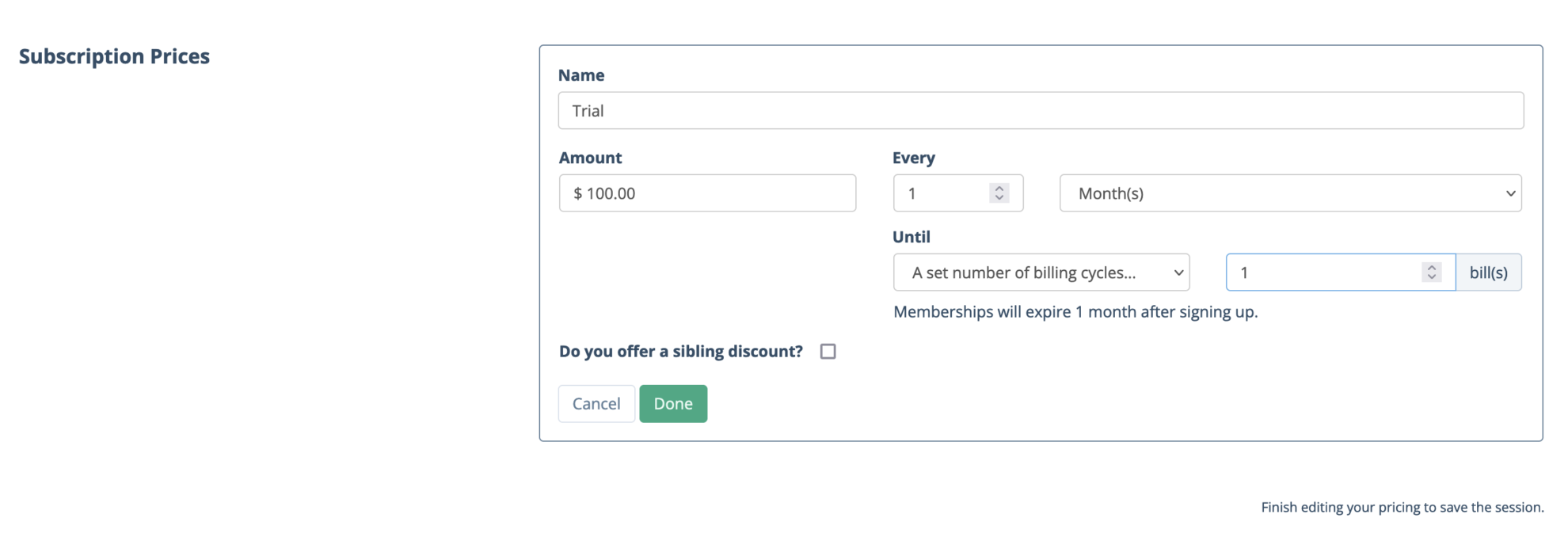Increase the bill(s) count with the stepper arrow
Image resolution: width=1568 pixels, height=541 pixels.
click(x=1431, y=267)
